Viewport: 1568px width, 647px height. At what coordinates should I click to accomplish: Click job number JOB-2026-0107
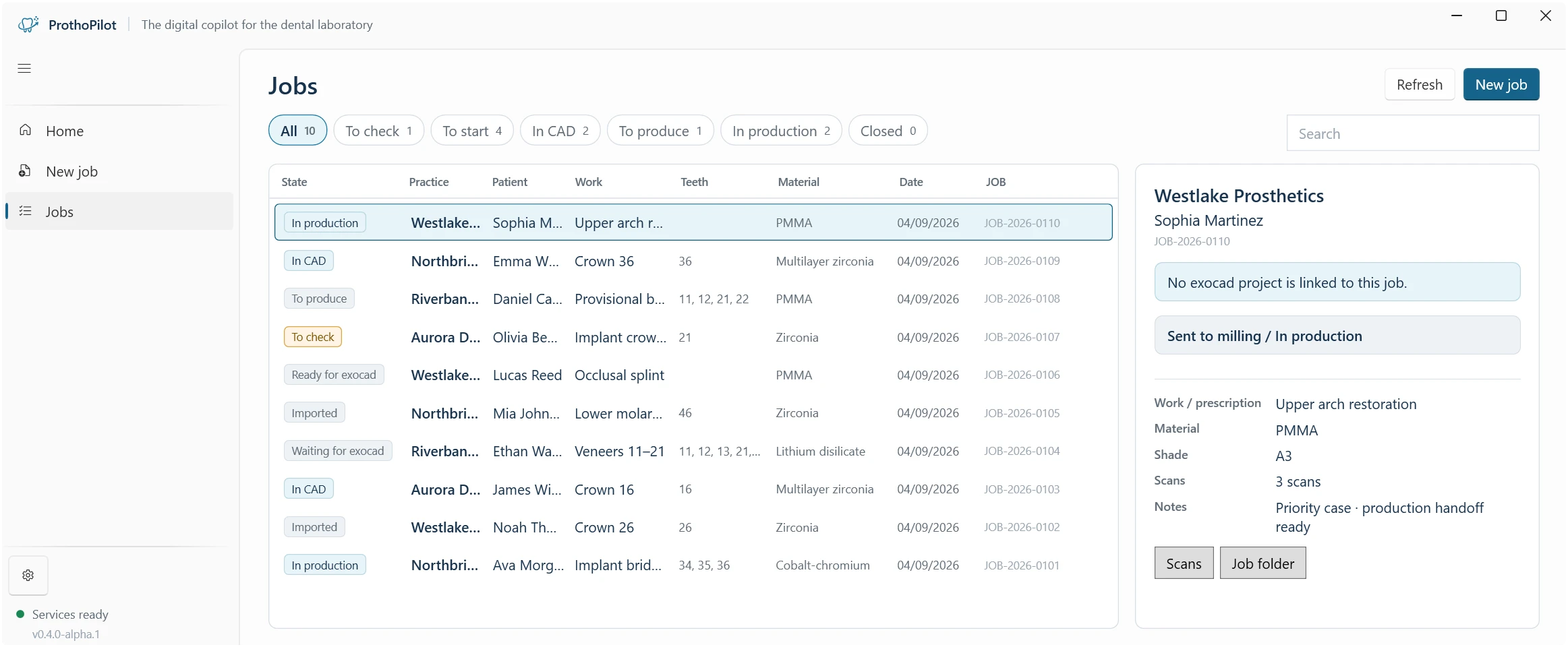click(x=1022, y=337)
